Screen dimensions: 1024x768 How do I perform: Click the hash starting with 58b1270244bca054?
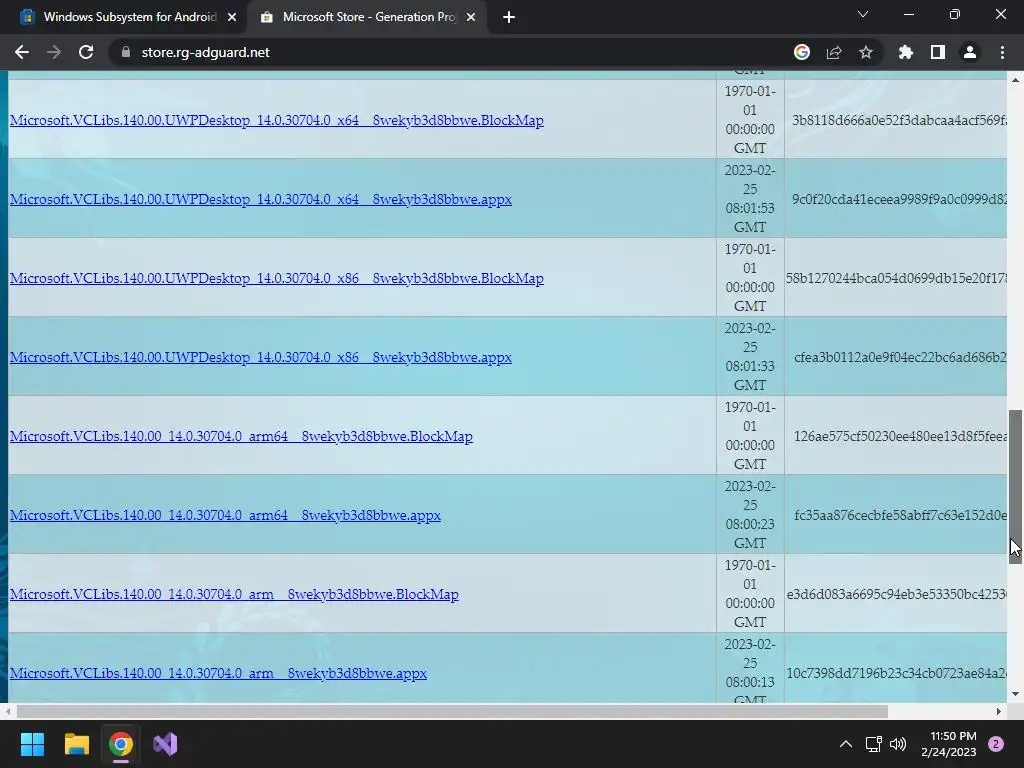pos(896,278)
